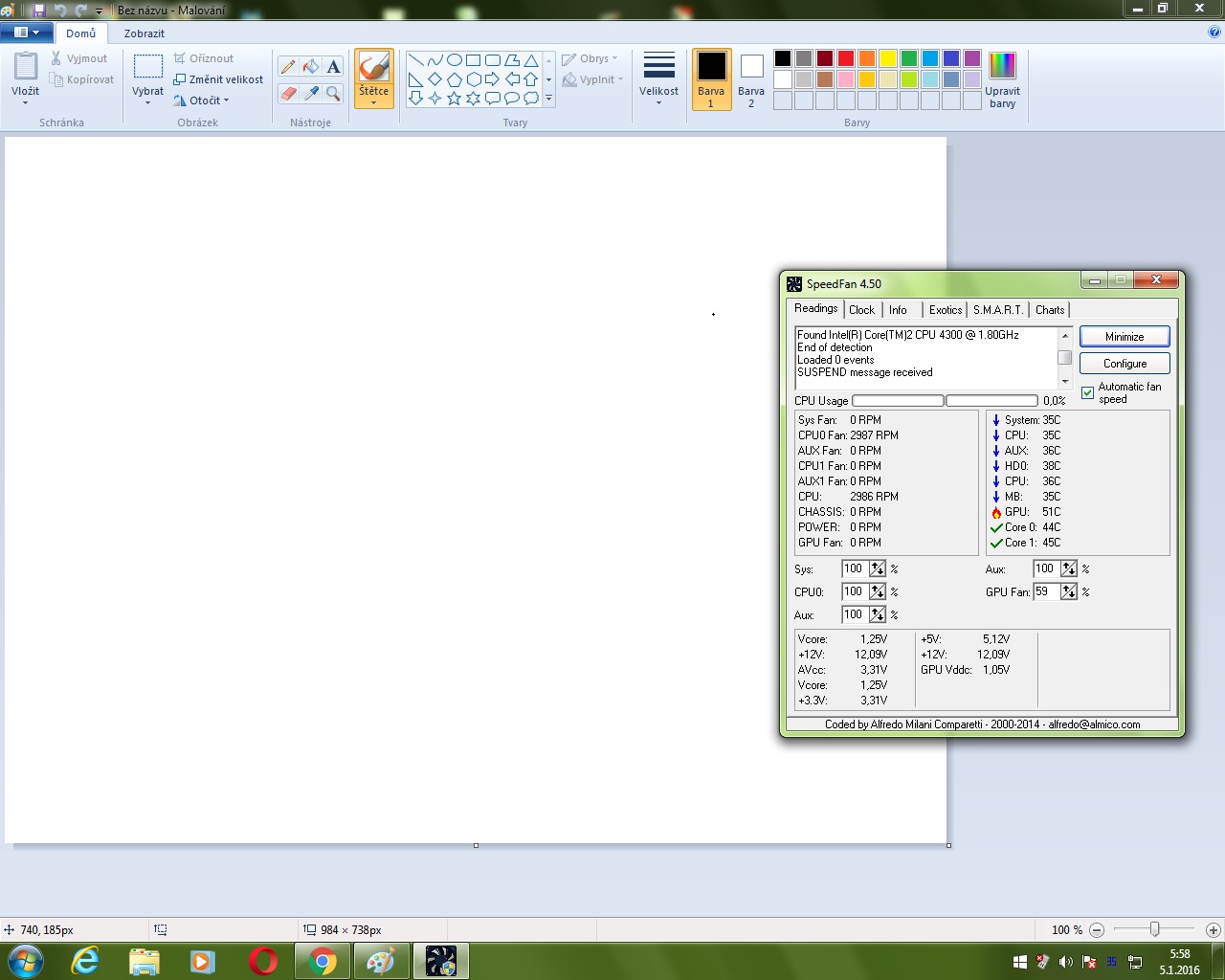
Task: Open the Otočit rotate dropdown
Action: [x=202, y=100]
